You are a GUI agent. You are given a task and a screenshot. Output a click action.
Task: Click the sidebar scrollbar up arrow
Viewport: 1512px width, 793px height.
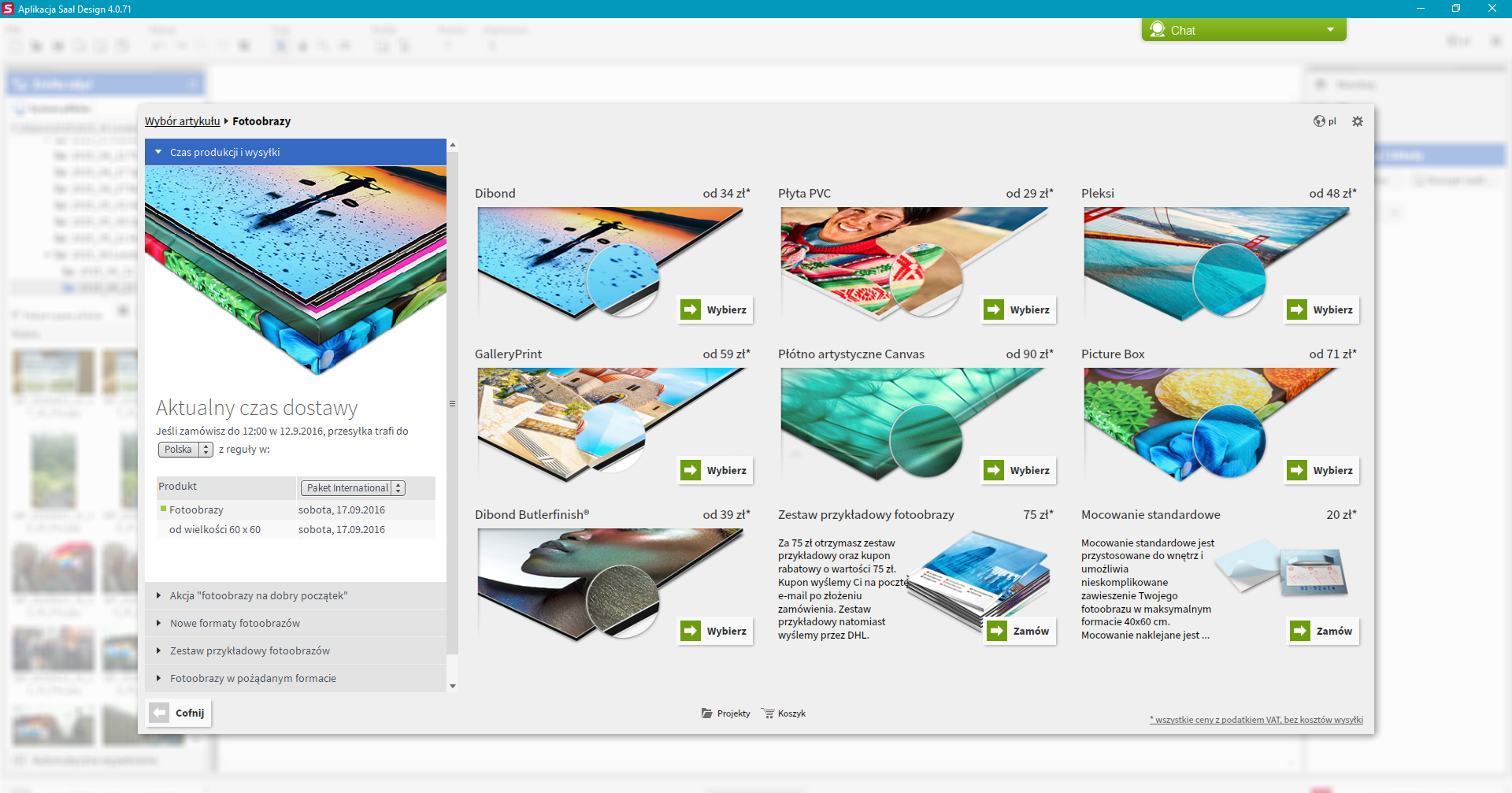coord(453,145)
